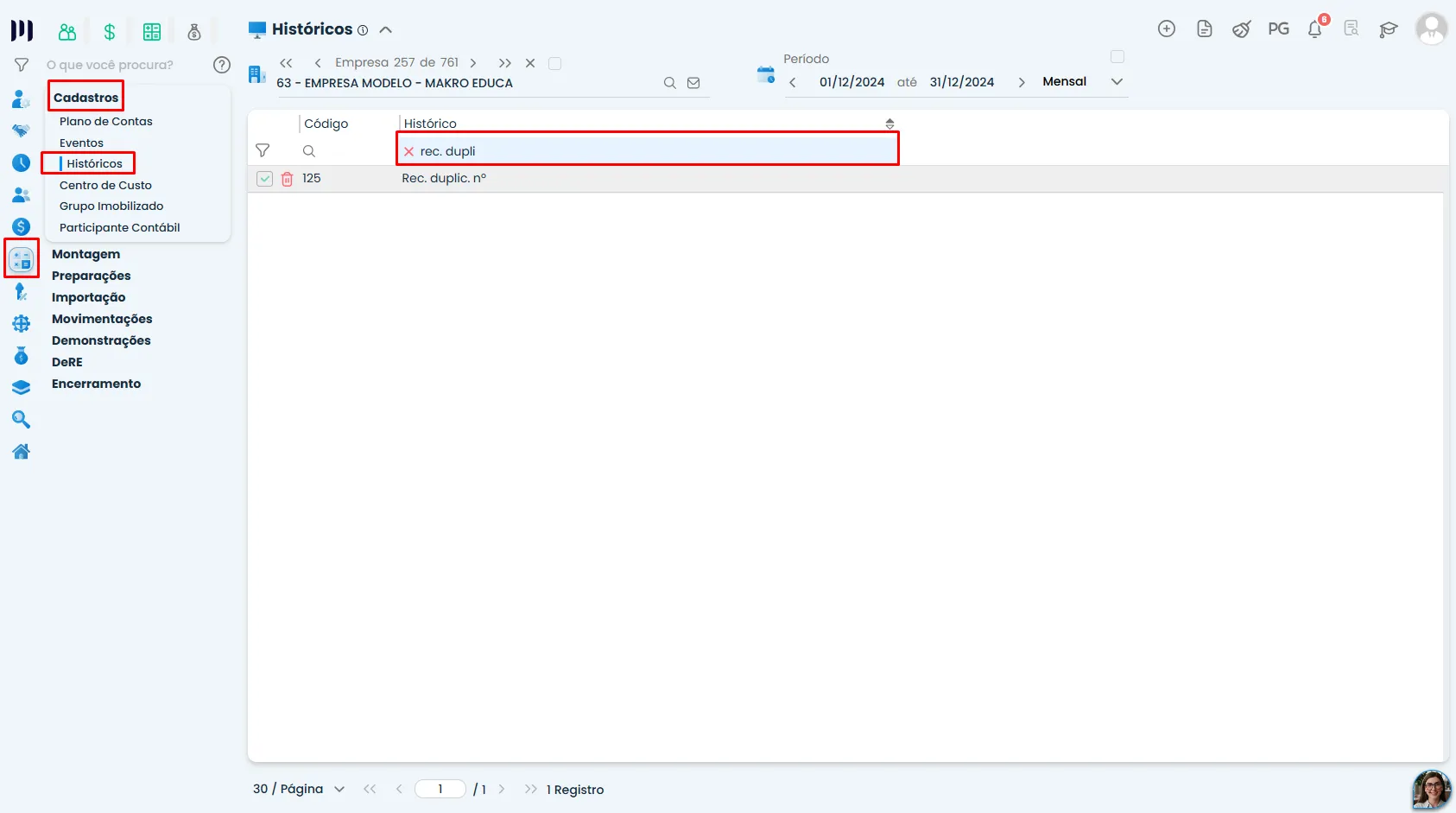Toggle the checkbox for row 125
The image size is (1456, 813).
[x=265, y=179]
